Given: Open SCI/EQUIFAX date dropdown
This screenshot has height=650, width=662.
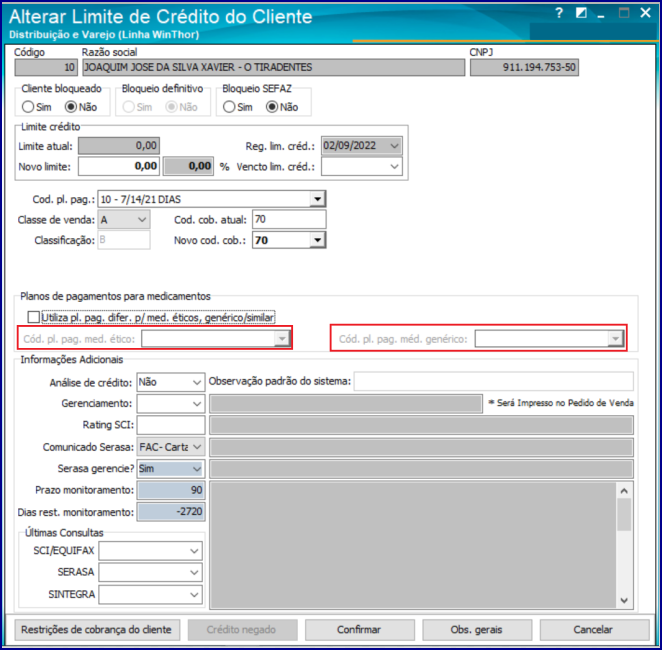Looking at the screenshot, I should [x=194, y=551].
